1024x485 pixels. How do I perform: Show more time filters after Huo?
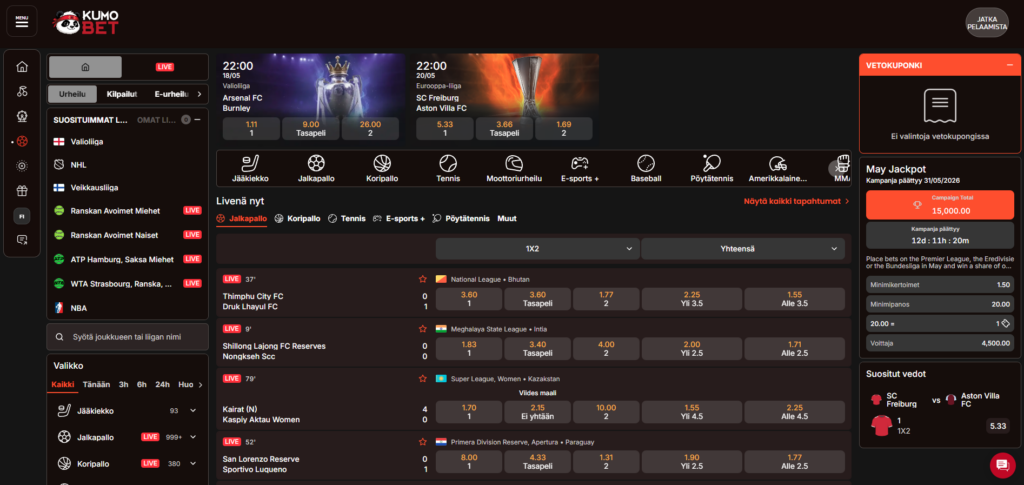click(x=200, y=384)
